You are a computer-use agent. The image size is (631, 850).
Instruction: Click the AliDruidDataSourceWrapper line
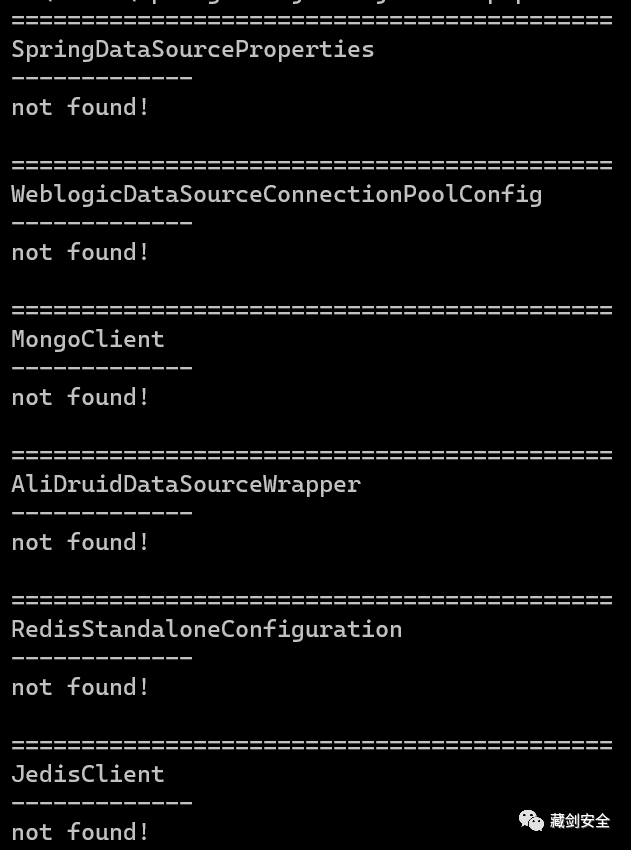click(x=185, y=484)
